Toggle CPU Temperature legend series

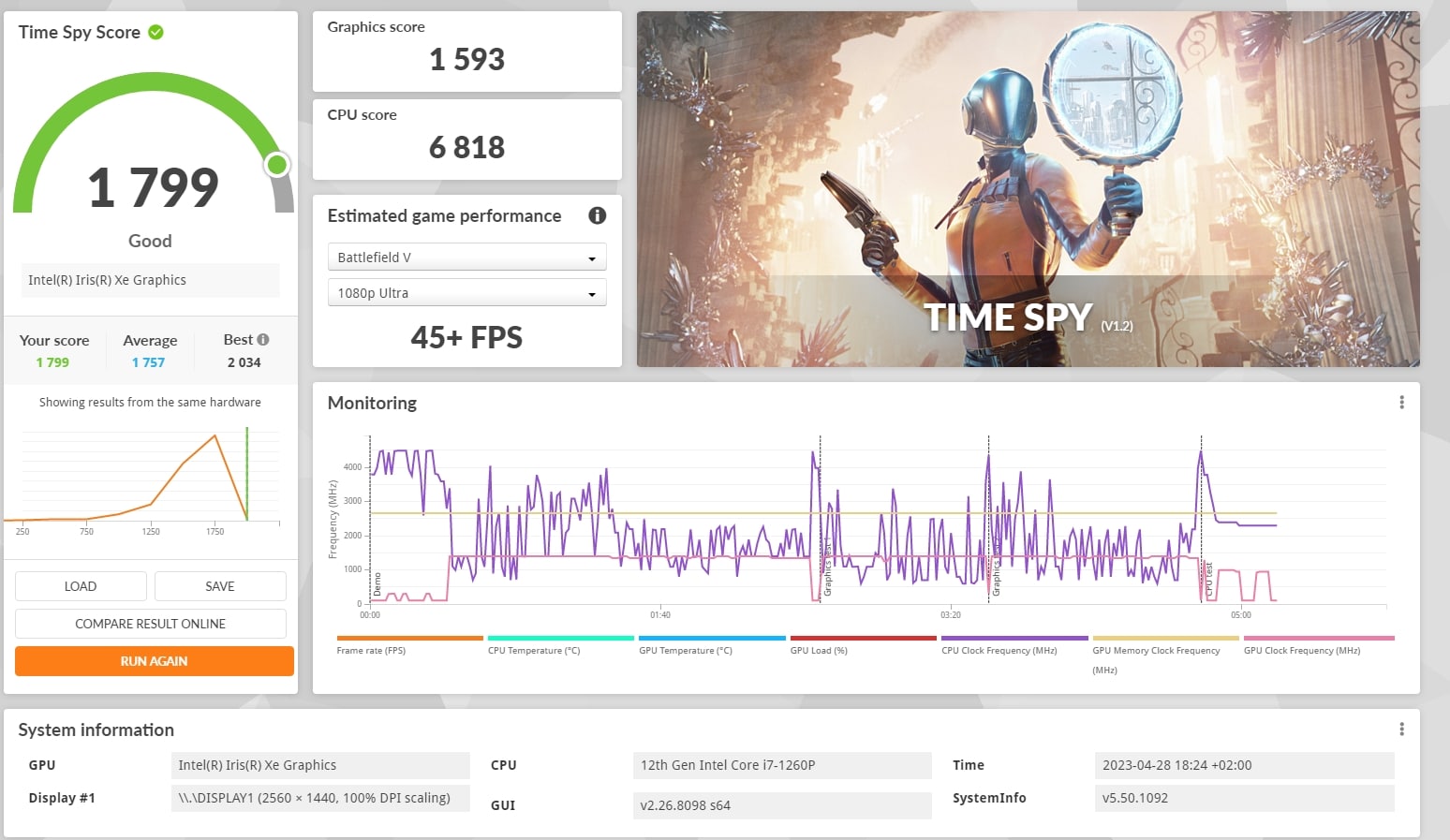coord(534,650)
